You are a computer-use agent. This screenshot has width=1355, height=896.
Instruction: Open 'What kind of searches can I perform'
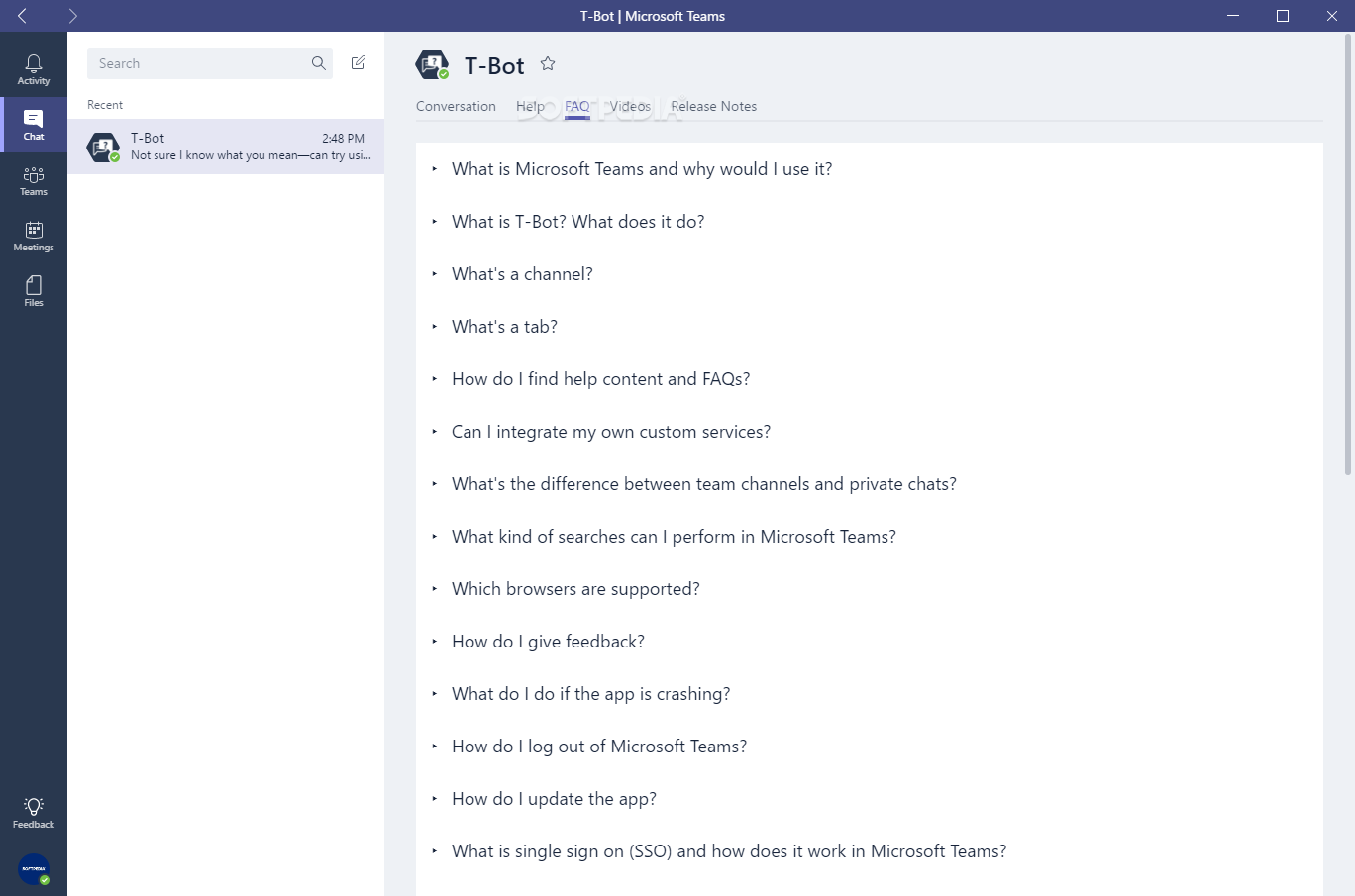[x=674, y=537]
